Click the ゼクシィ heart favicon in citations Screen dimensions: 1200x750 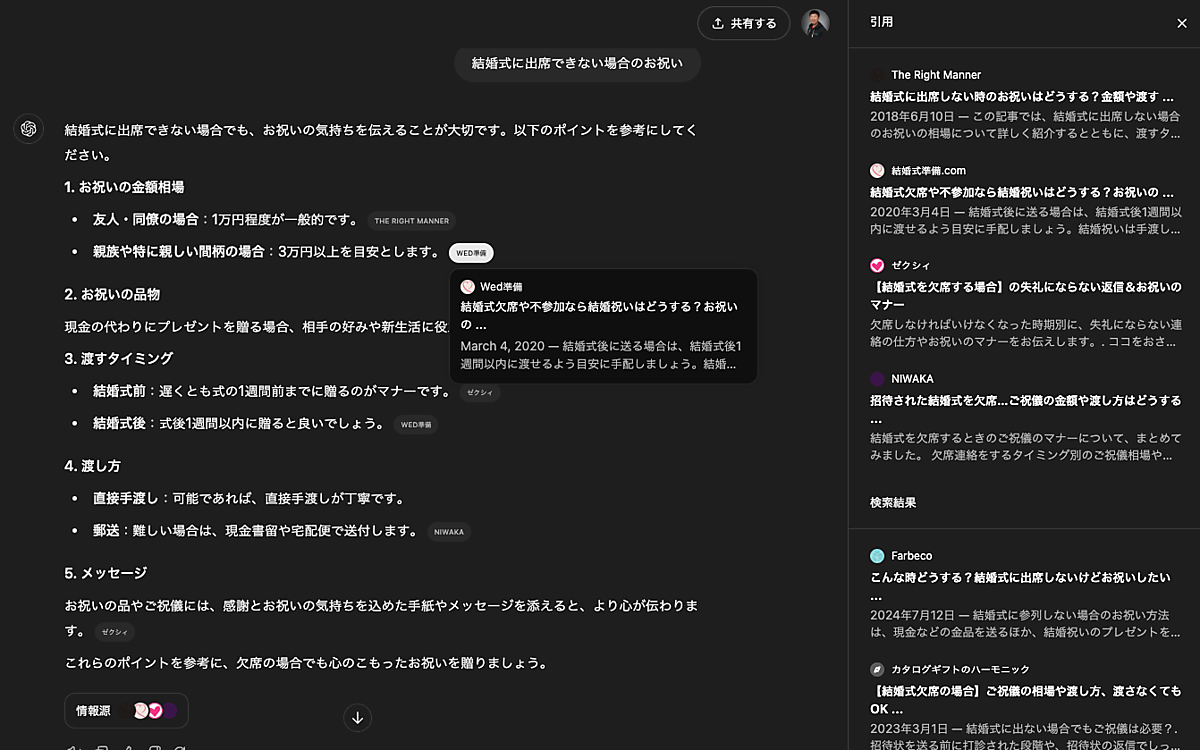tap(877, 265)
